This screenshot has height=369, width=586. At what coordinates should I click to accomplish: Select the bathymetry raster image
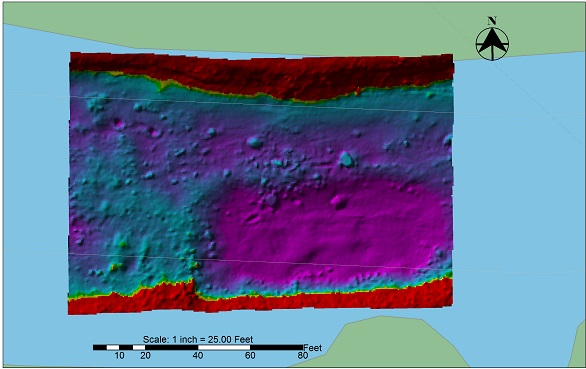point(261,183)
